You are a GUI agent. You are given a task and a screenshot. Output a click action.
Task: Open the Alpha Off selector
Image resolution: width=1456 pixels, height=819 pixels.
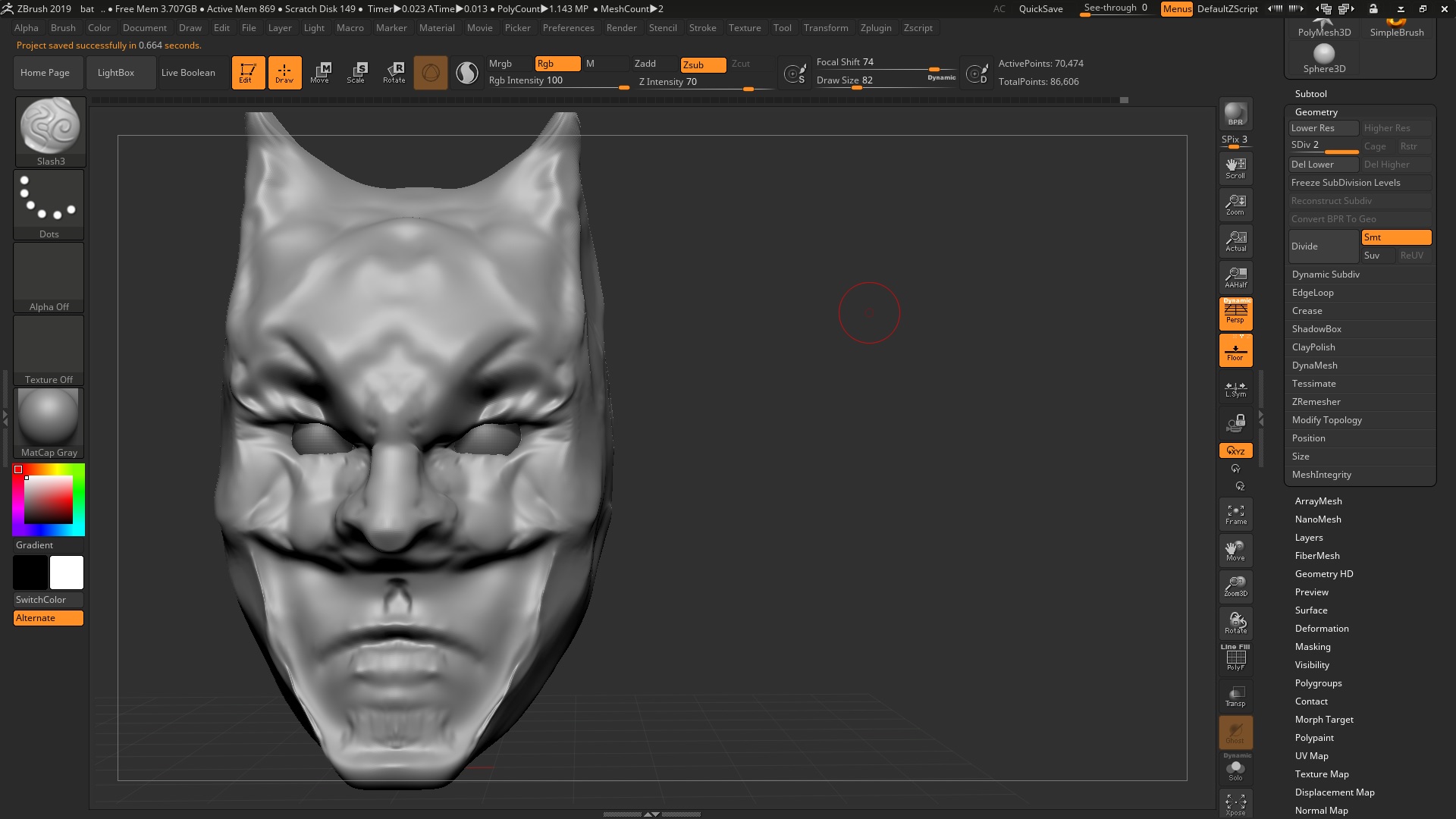point(49,278)
